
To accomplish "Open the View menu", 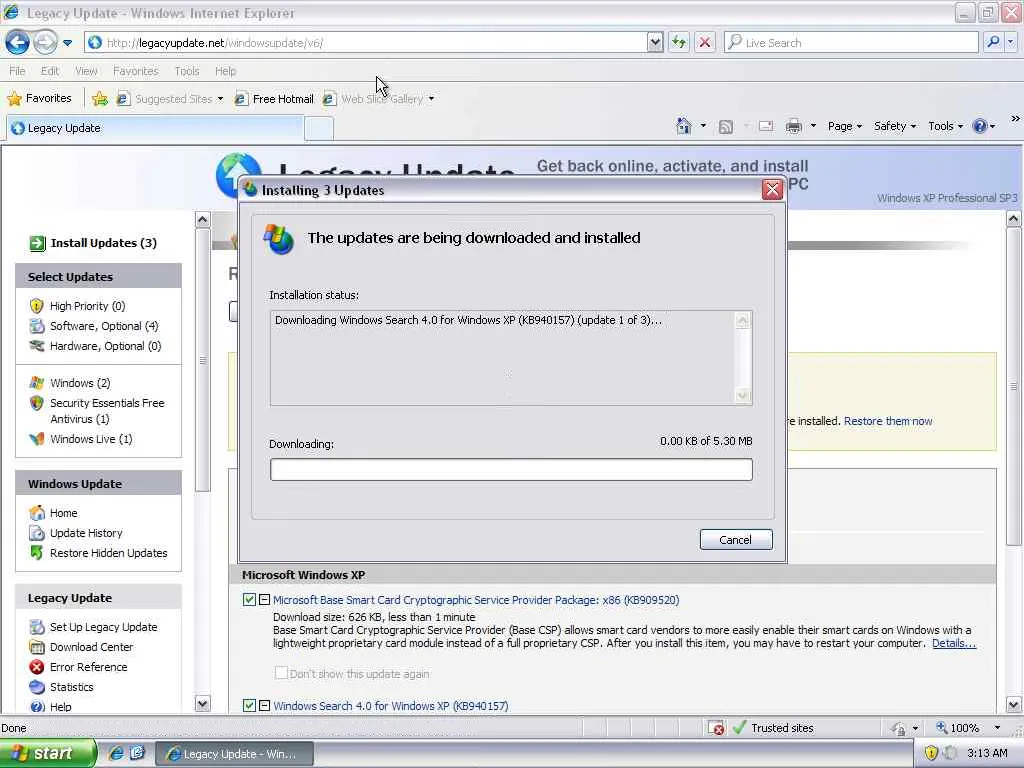I will click(x=86, y=71).
